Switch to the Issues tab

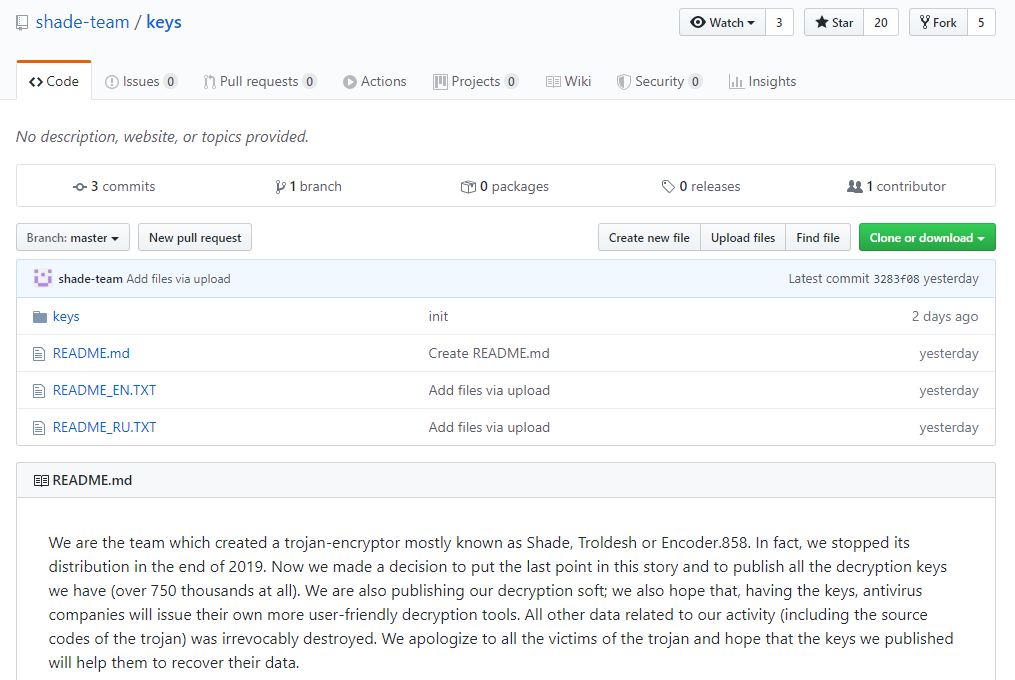coord(140,82)
